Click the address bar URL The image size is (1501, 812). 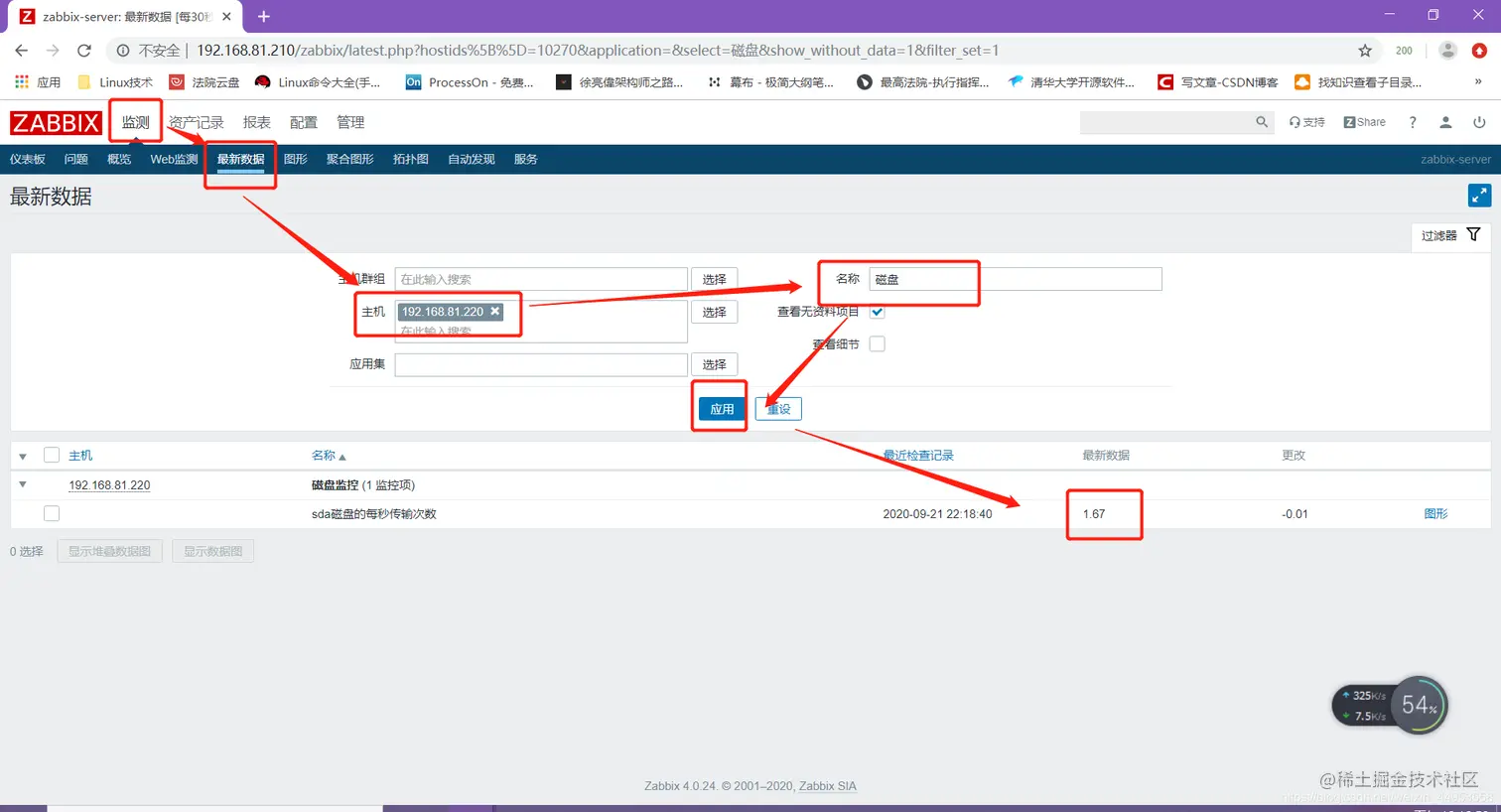598,50
